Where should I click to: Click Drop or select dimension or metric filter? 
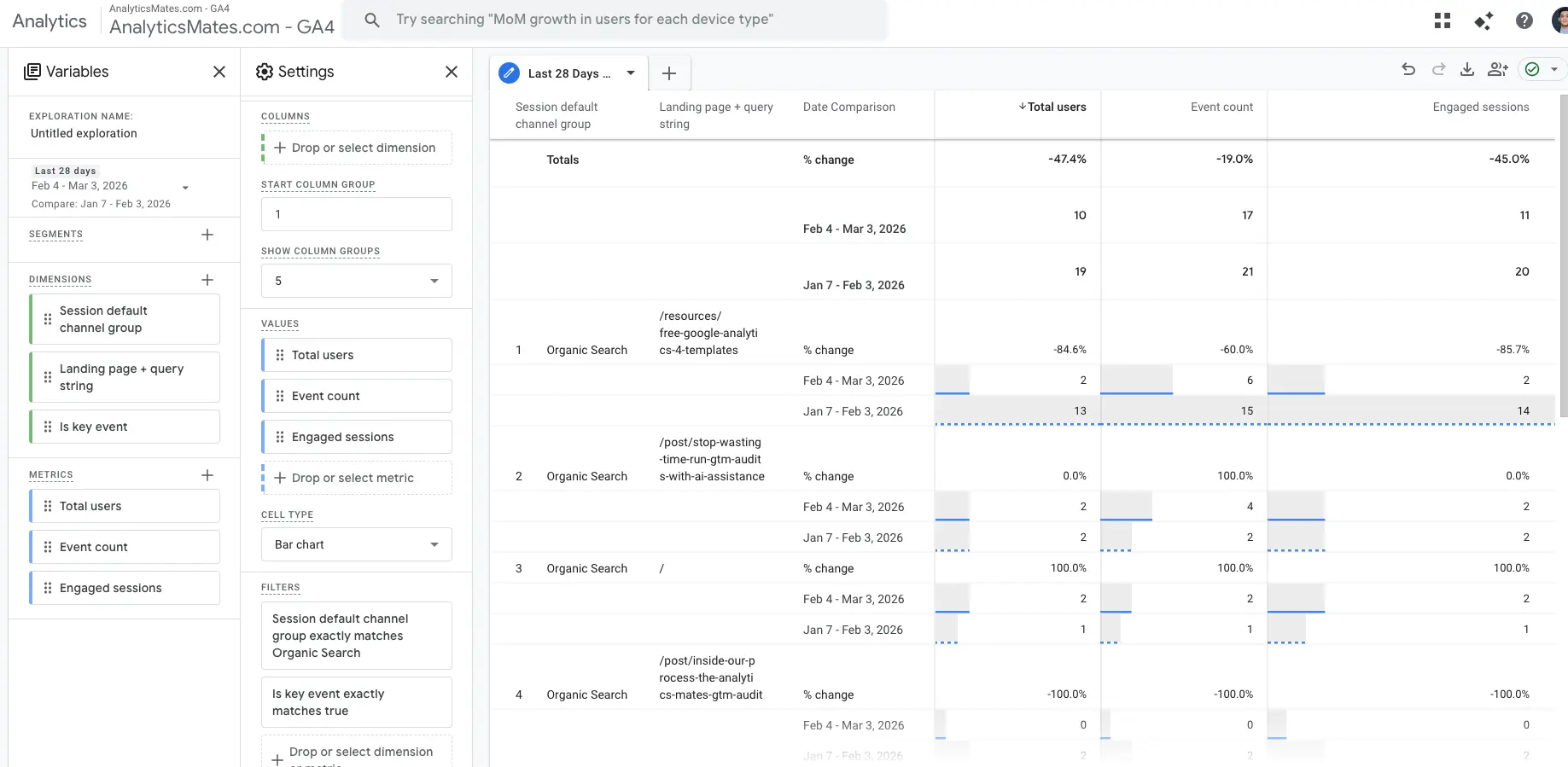(x=357, y=752)
